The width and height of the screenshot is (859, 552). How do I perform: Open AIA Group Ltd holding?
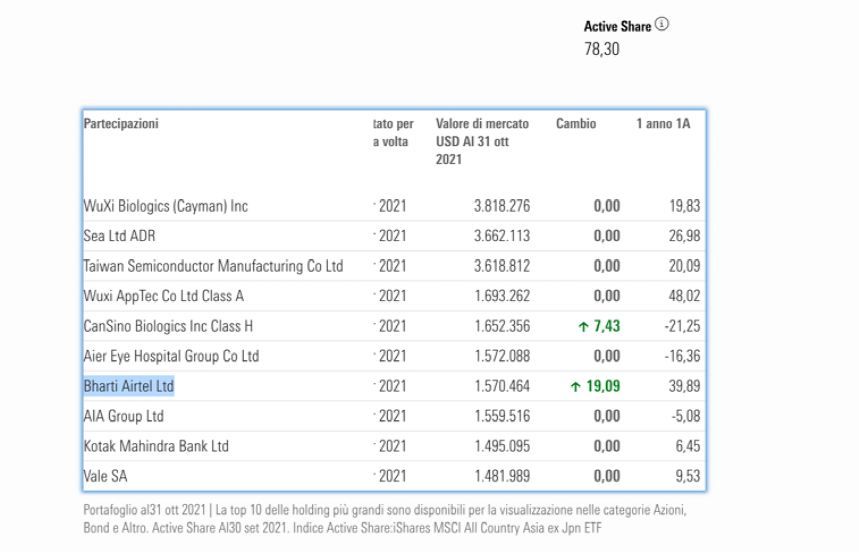coord(123,416)
